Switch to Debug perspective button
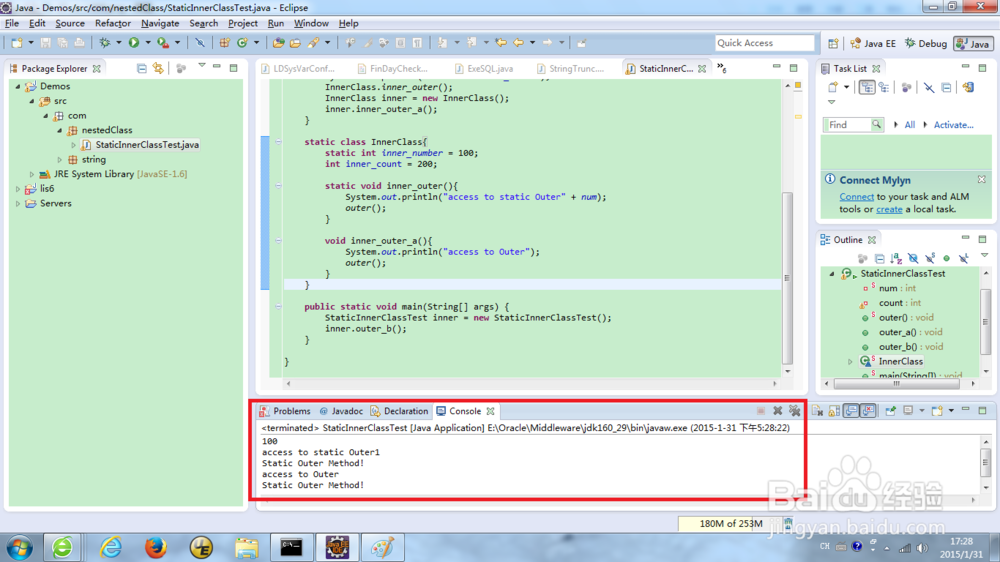This screenshot has width=1000, height=562. pyautogui.click(x=926, y=43)
